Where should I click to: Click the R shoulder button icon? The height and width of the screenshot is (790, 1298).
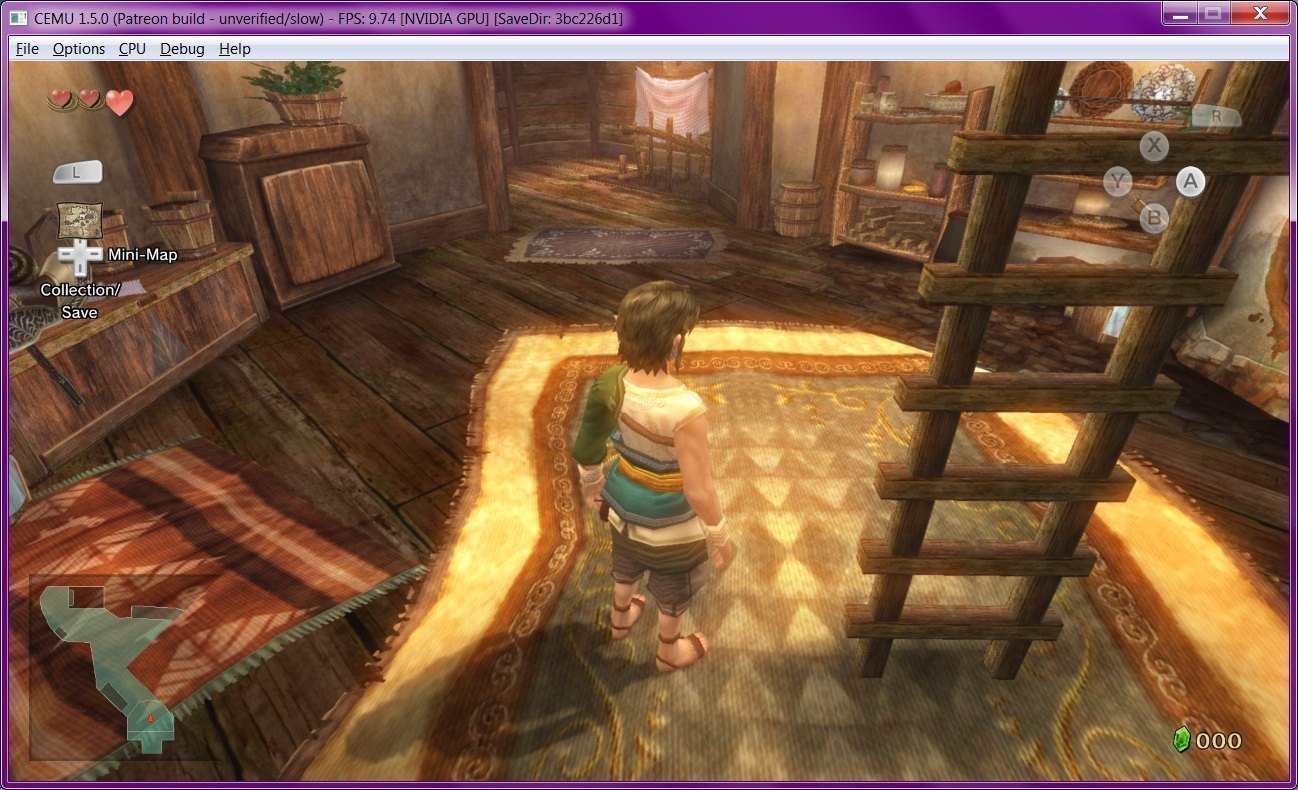click(1216, 116)
